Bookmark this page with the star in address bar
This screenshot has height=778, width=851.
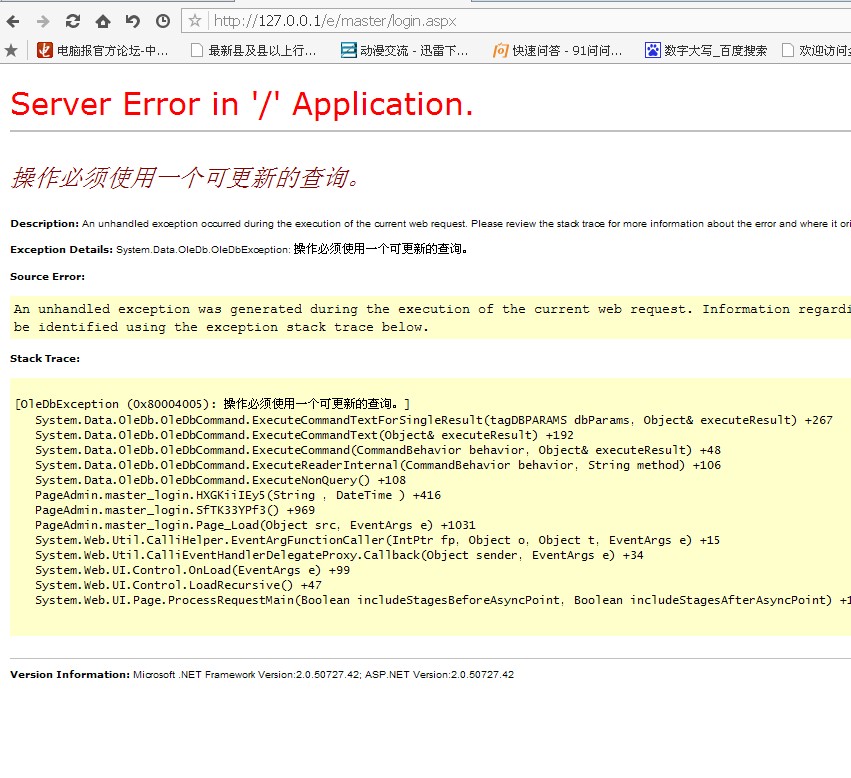[195, 21]
